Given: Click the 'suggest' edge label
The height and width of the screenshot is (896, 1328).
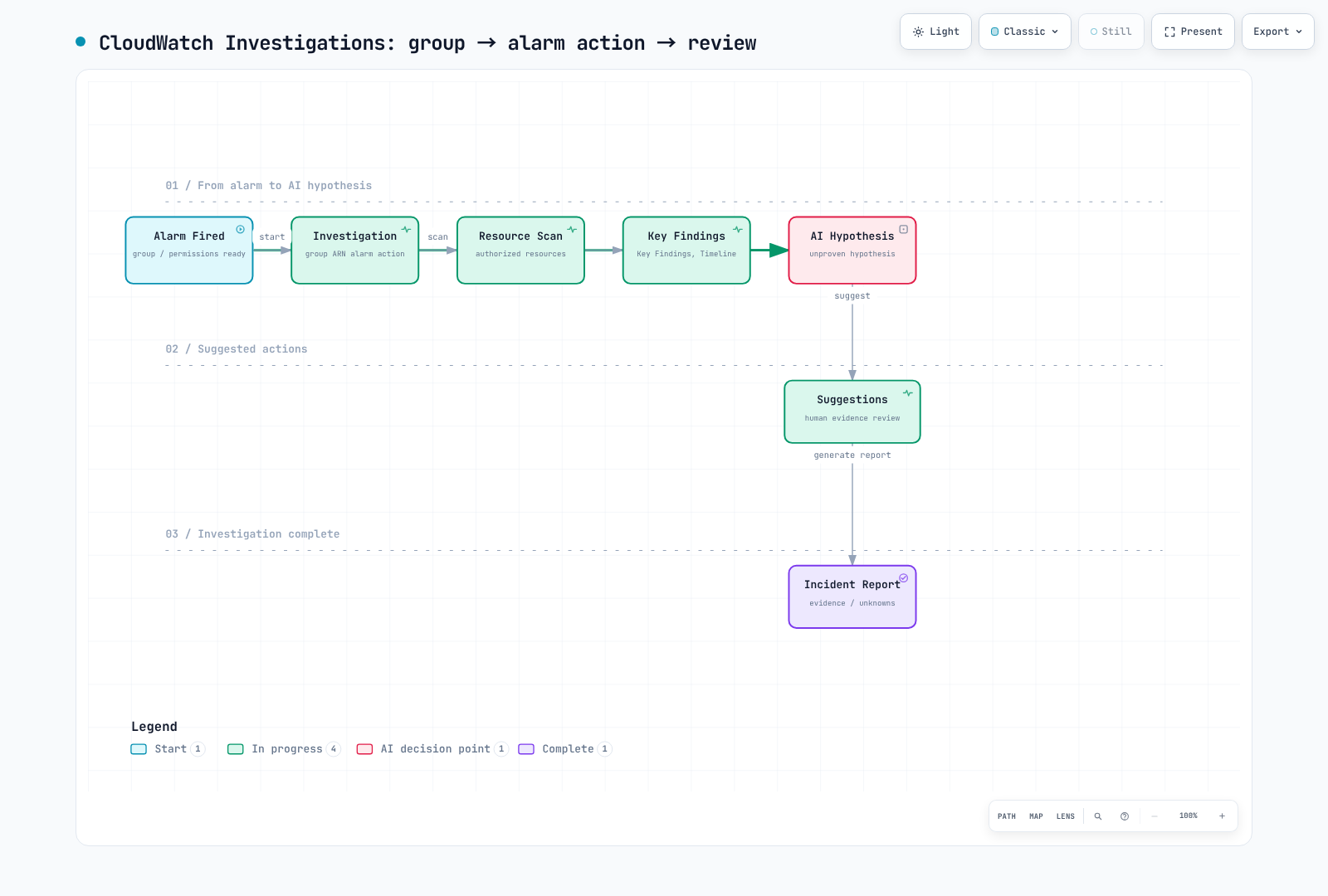Looking at the screenshot, I should coord(852,296).
